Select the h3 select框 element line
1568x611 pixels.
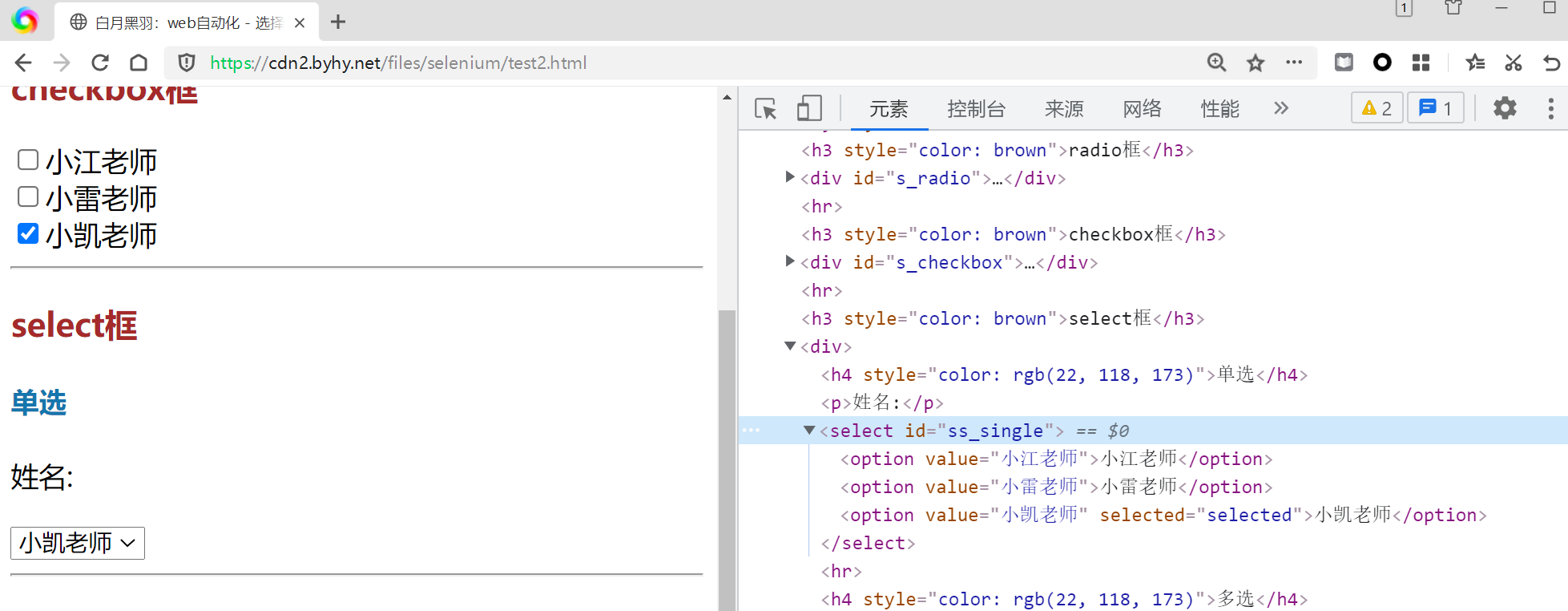tap(1003, 318)
